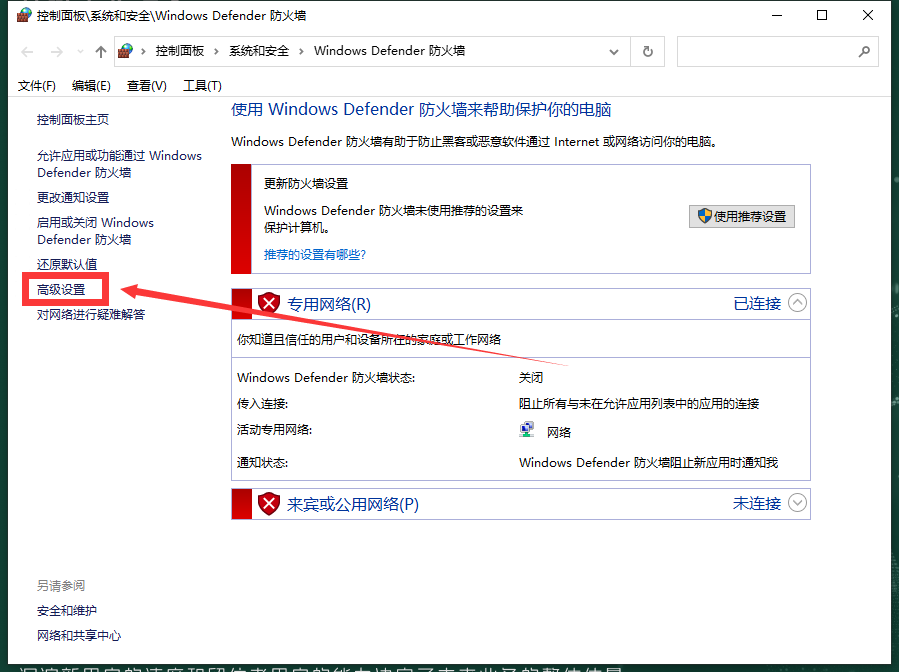
Task: Click 更新防火墙设置 heading text
Action: click(306, 183)
